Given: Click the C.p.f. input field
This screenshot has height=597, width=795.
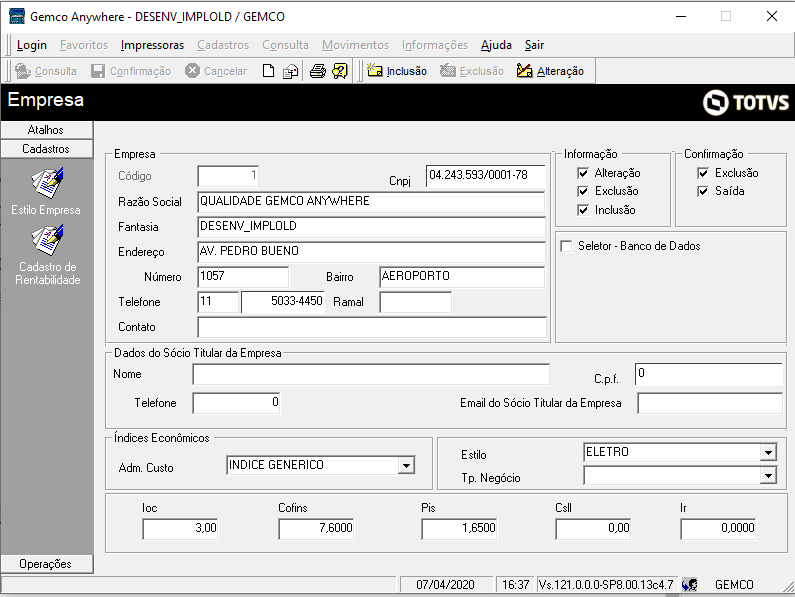Looking at the screenshot, I should coord(708,374).
